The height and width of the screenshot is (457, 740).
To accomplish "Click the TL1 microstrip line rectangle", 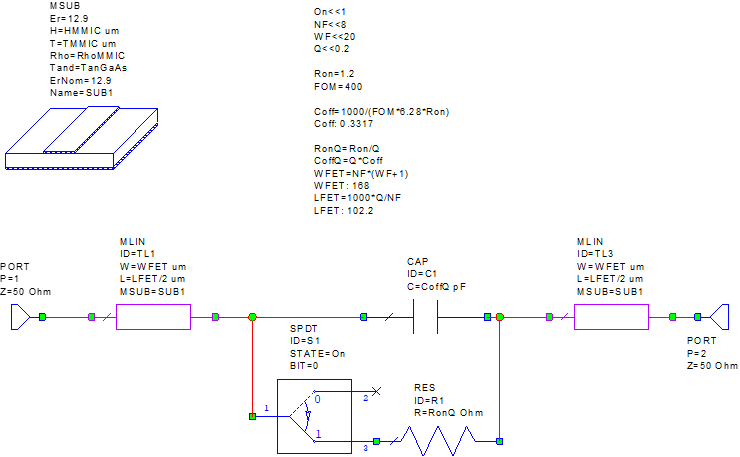I will click(x=153, y=317).
